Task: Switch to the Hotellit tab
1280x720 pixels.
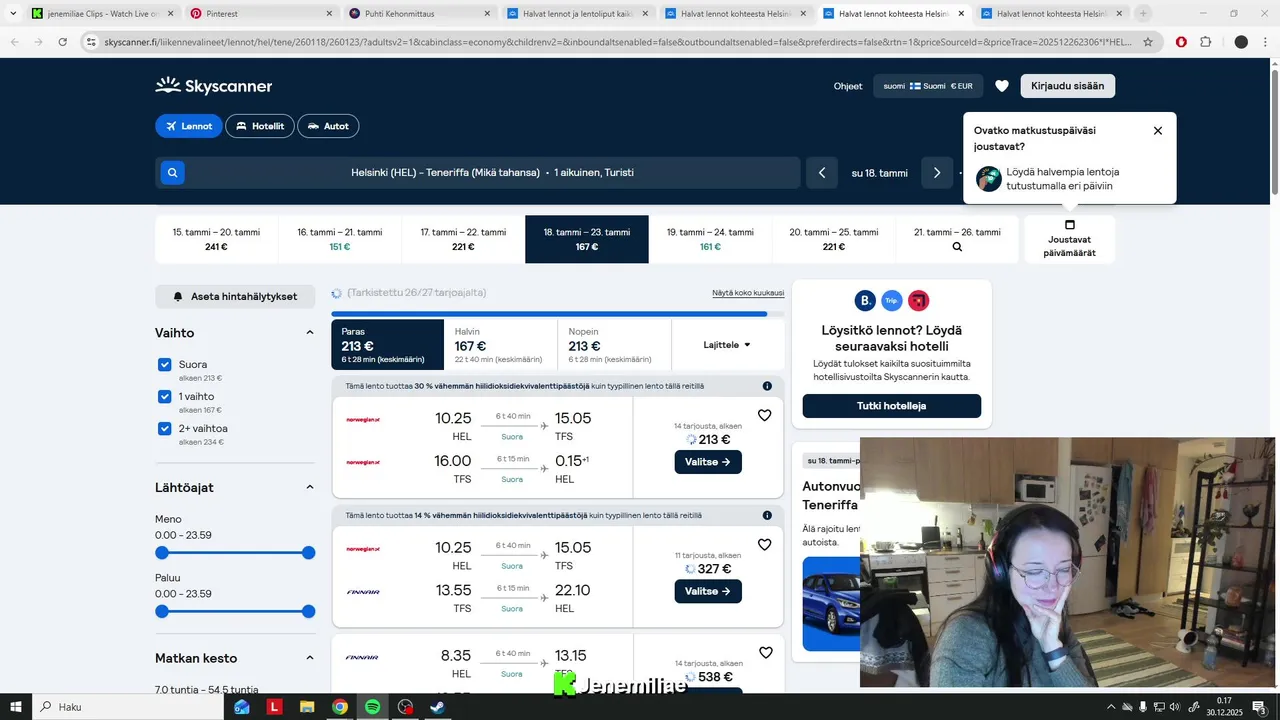Action: (260, 126)
